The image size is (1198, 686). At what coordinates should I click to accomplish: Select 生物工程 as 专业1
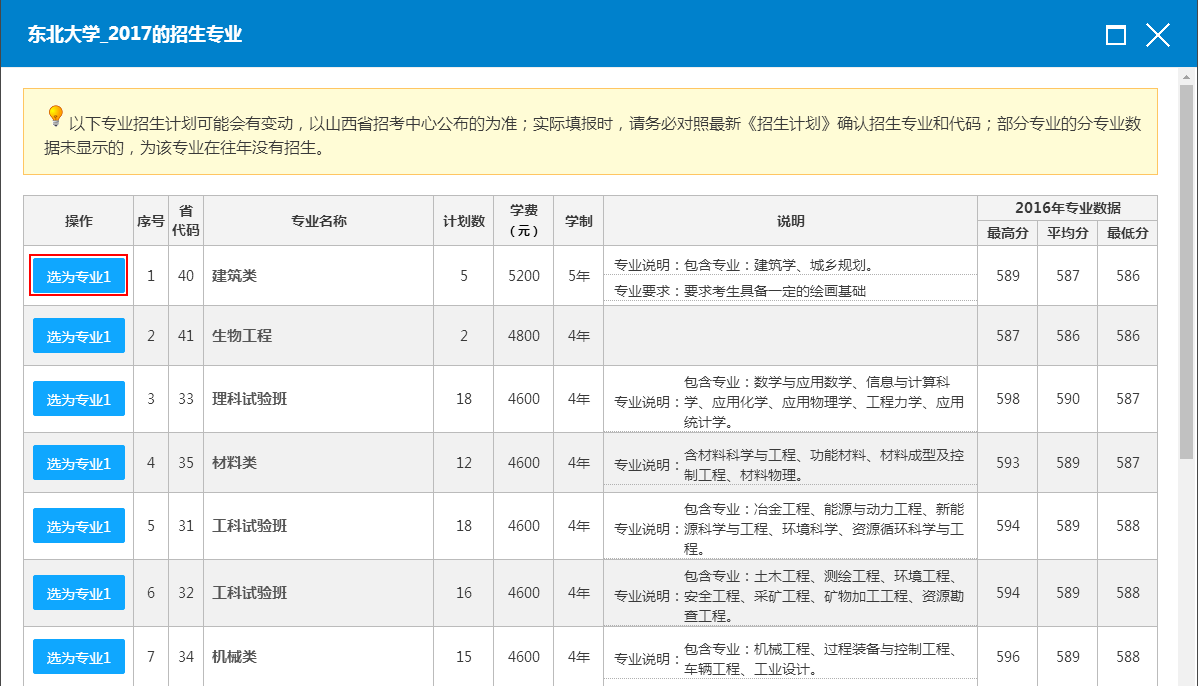(x=79, y=336)
